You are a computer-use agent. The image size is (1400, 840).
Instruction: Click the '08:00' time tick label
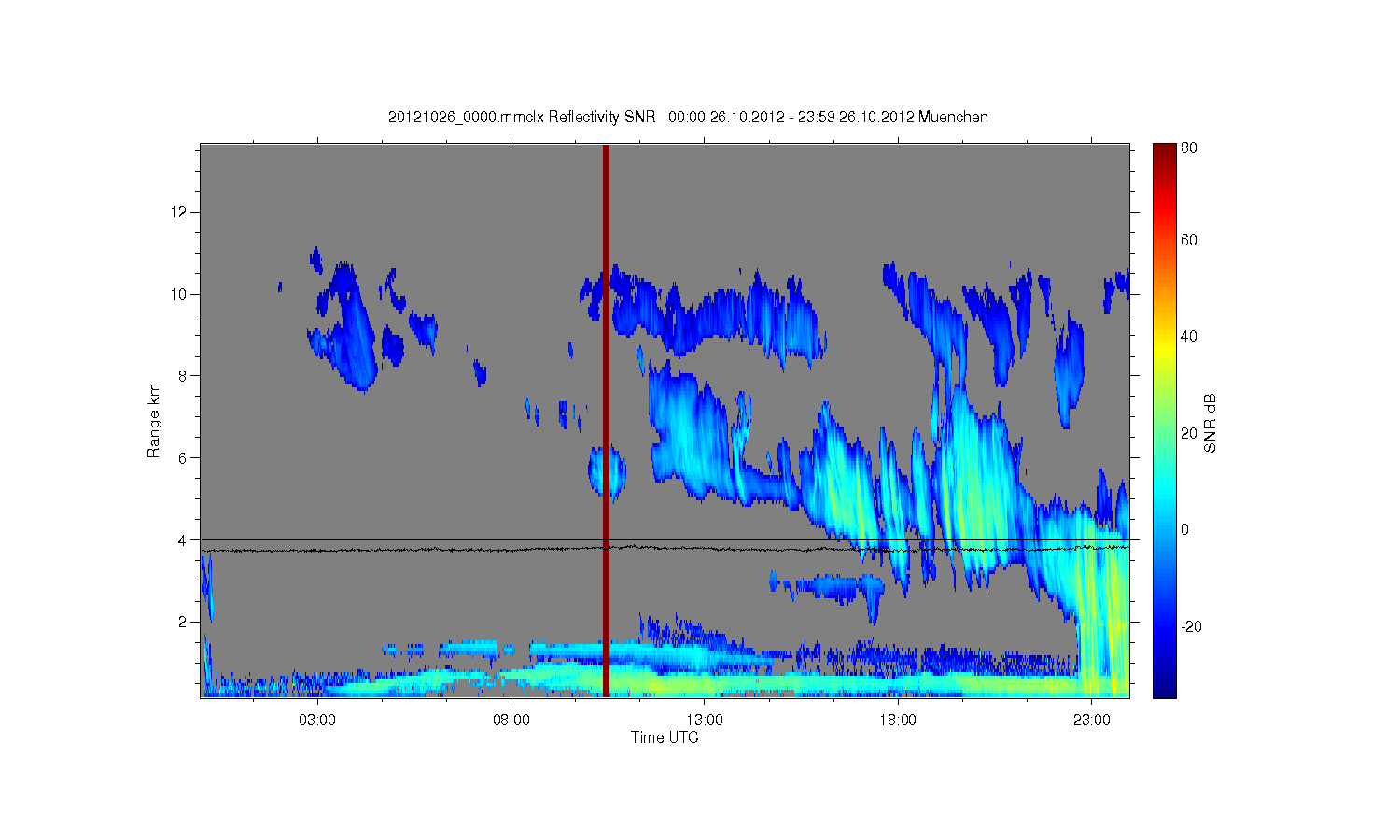point(511,721)
